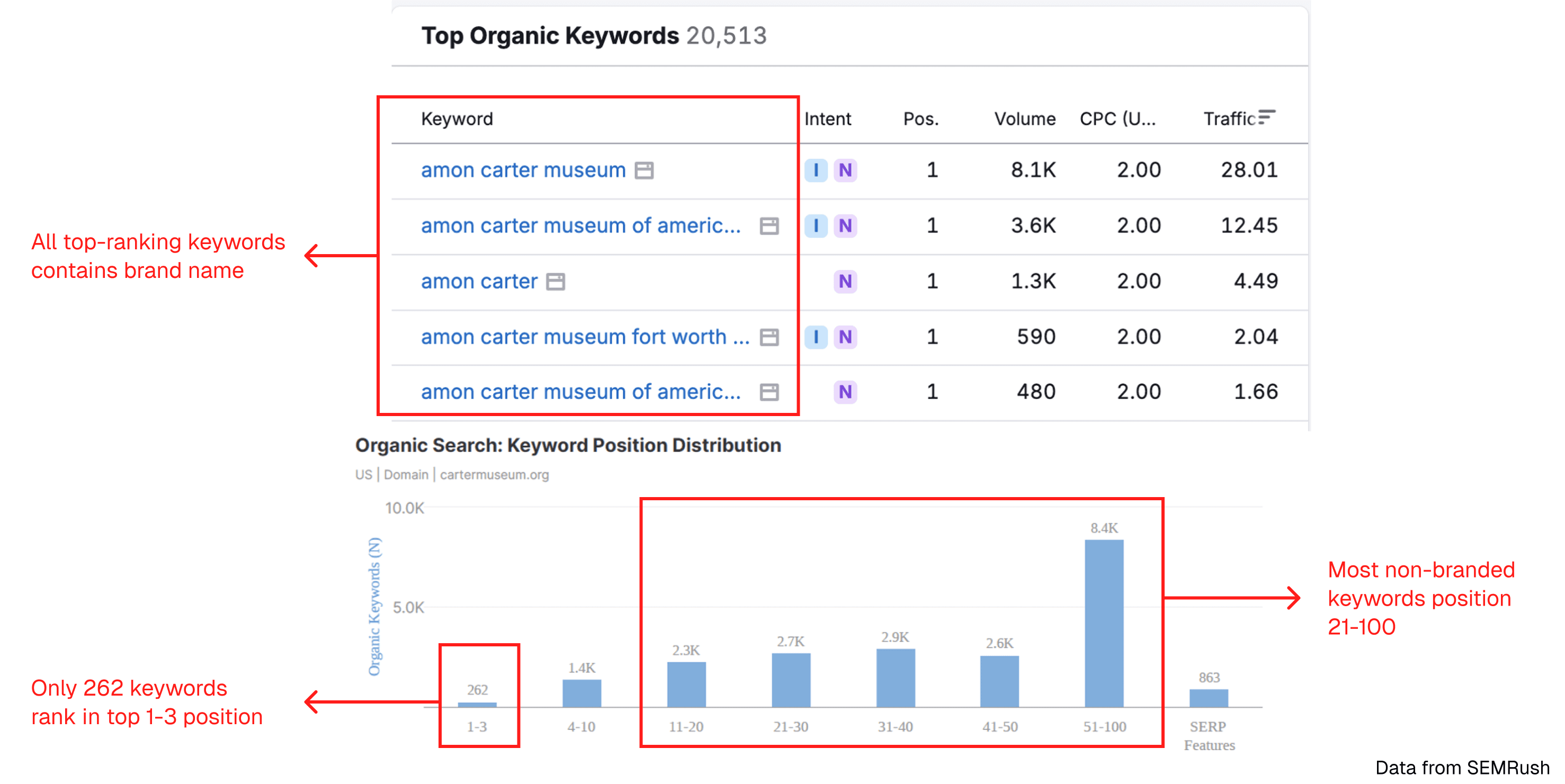Sort table by Pos. column header
Viewport: 1565px width, 784px height.
920,119
